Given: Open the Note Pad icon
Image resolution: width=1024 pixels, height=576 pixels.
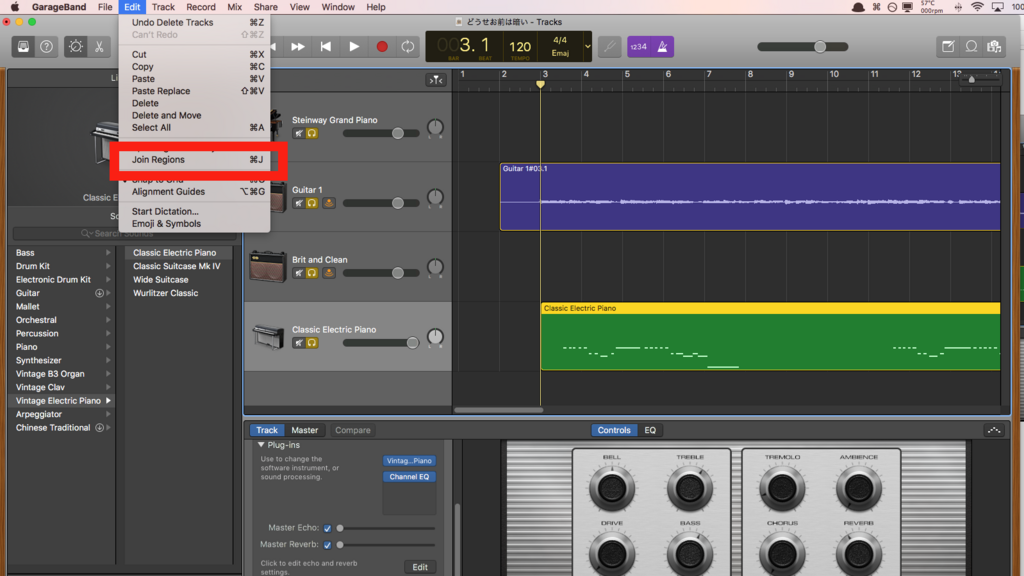Looking at the screenshot, I should coord(948,46).
